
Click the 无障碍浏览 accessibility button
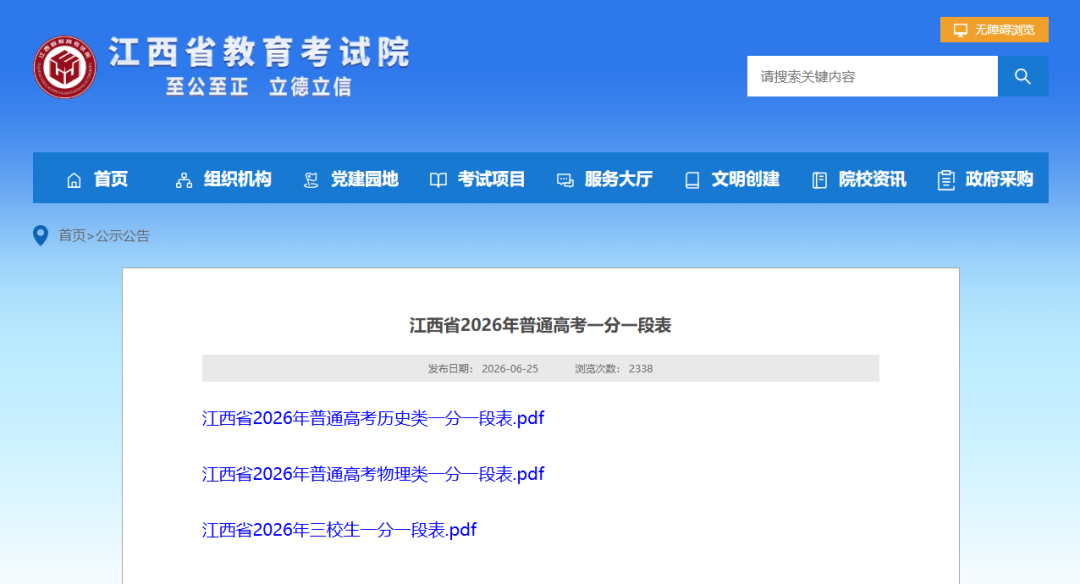pyautogui.click(x=995, y=30)
